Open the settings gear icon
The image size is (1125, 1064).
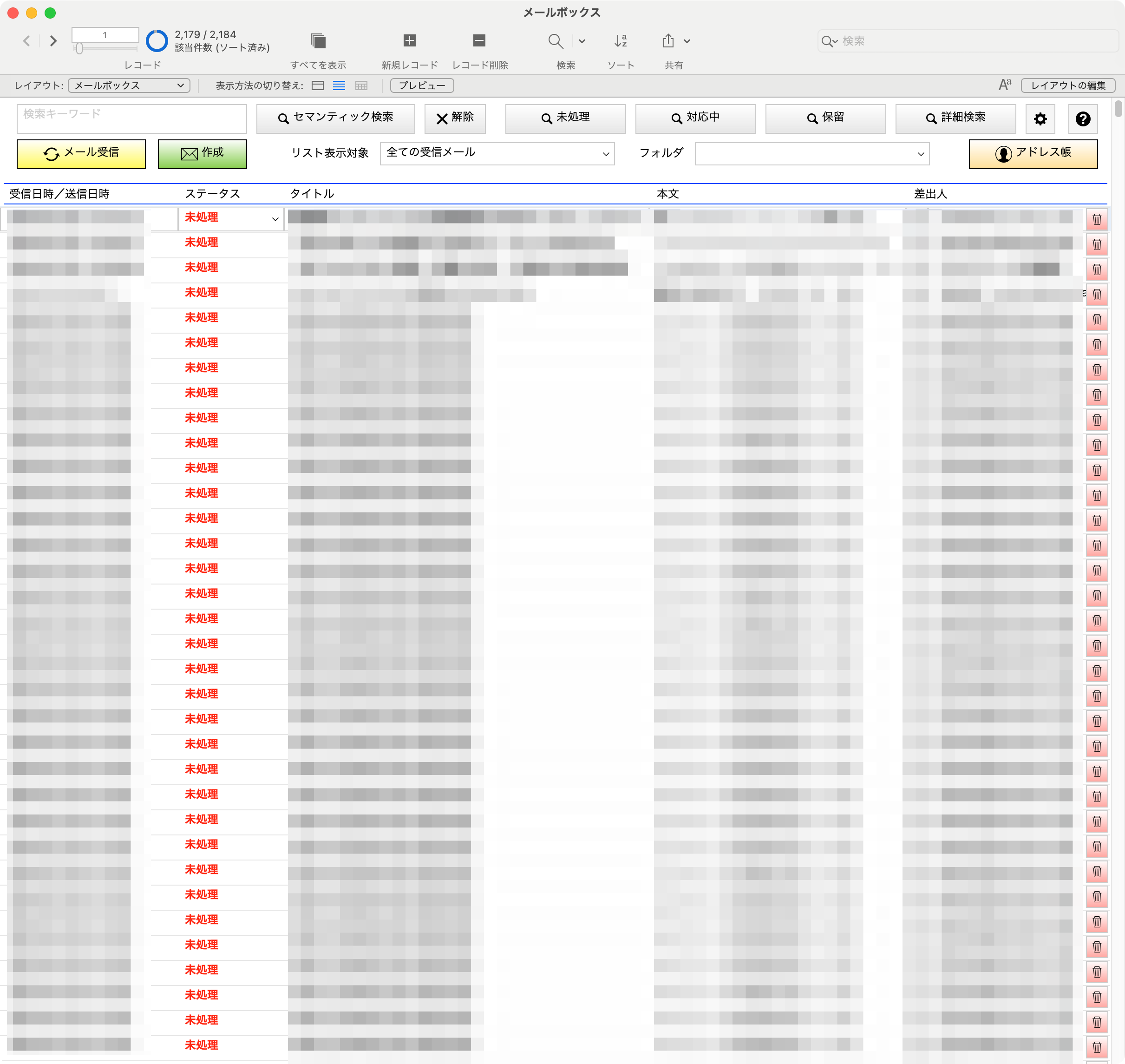tap(1040, 119)
